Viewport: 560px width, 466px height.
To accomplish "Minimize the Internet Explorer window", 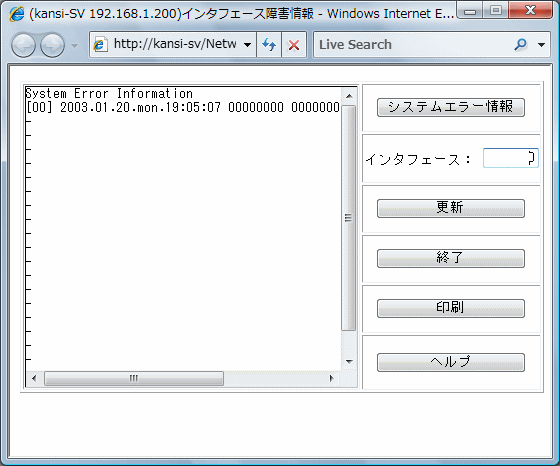I will pyautogui.click(x=470, y=11).
